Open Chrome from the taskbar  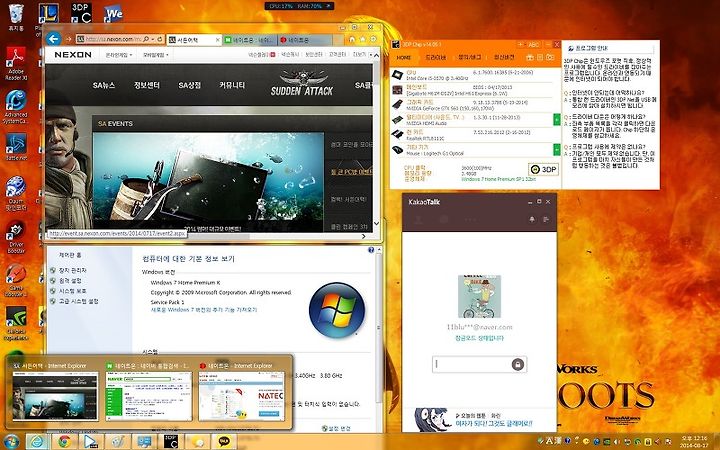pos(64,442)
